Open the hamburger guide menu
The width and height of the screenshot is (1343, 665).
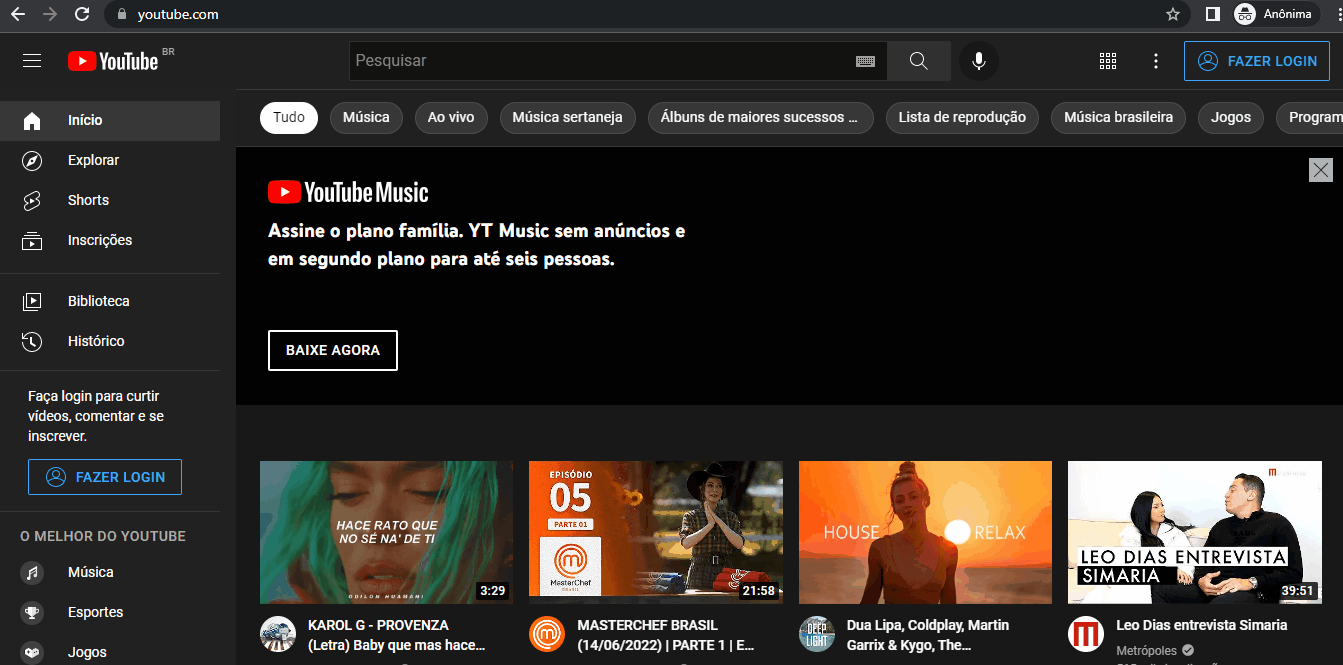pos(32,61)
